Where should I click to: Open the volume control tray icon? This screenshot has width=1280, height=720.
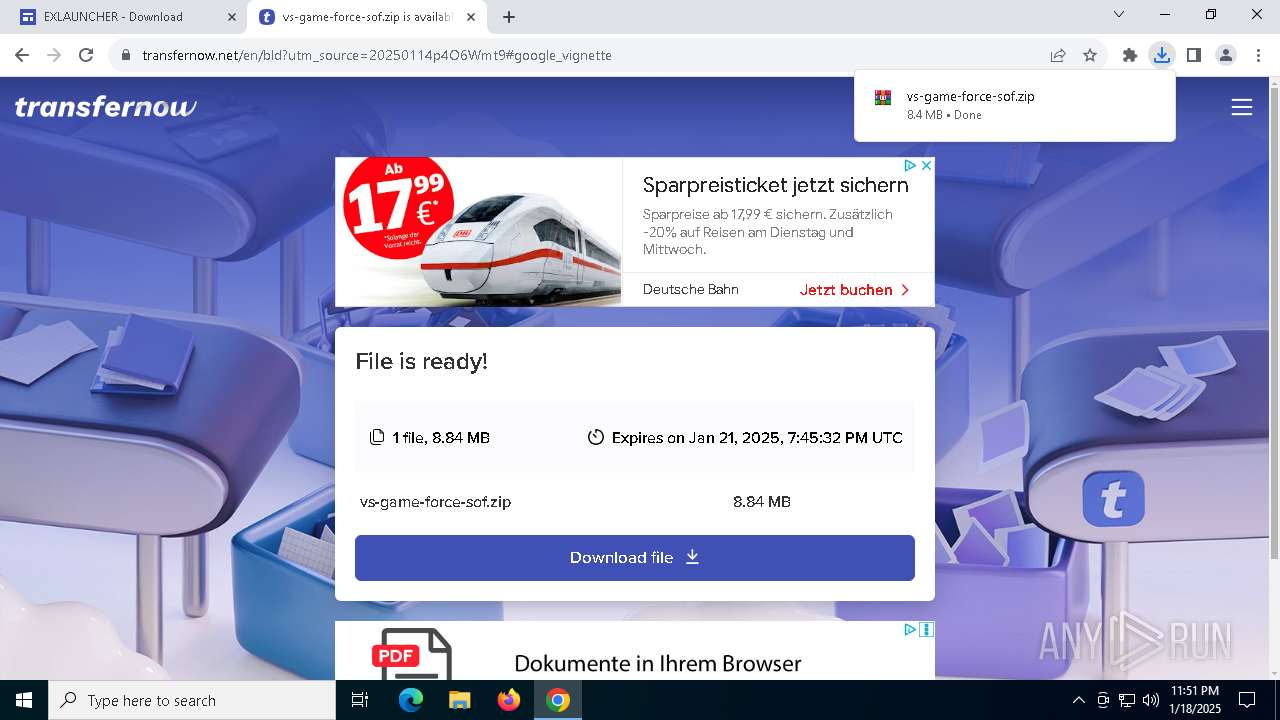click(1151, 700)
